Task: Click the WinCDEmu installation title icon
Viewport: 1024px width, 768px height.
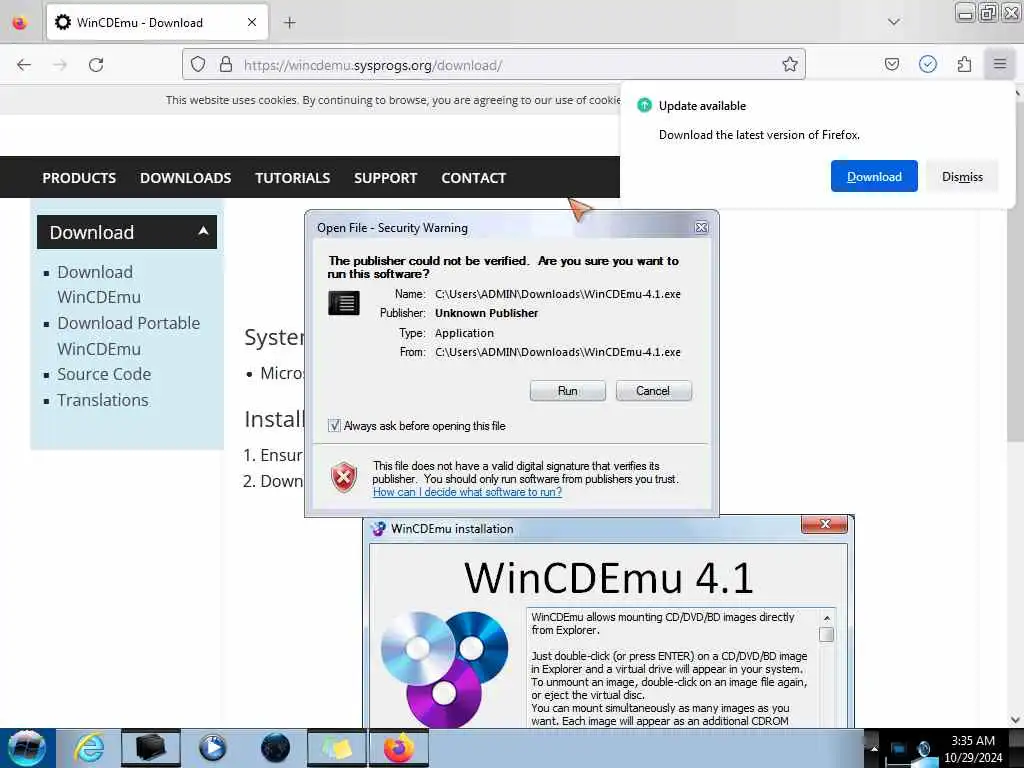Action: coord(378,528)
